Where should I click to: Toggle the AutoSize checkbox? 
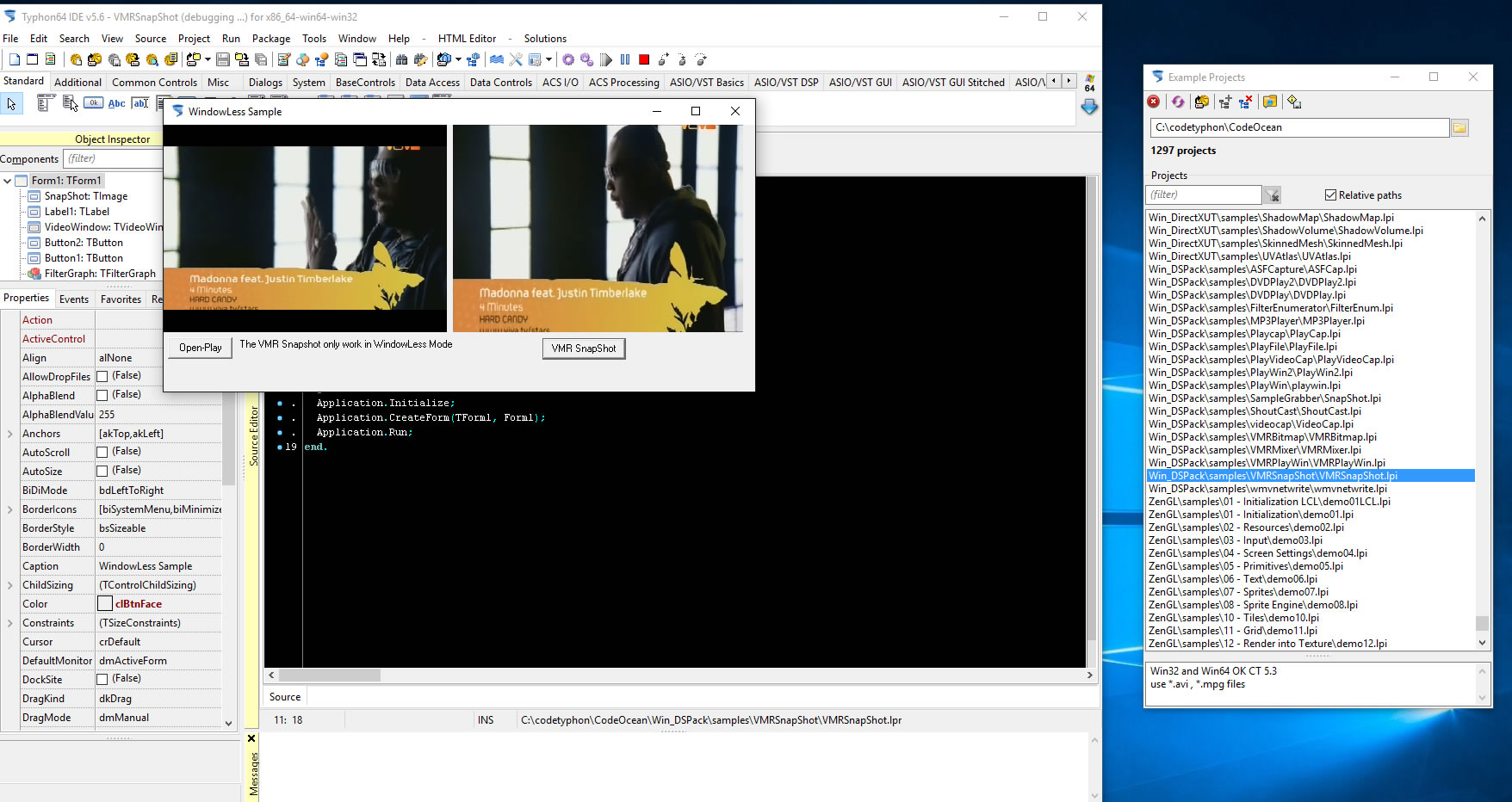click(102, 471)
